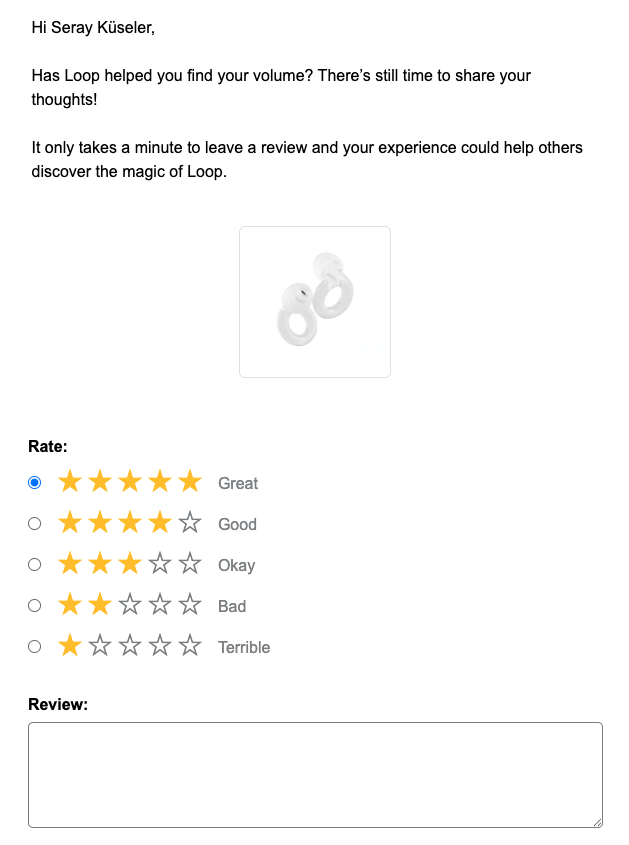Focus the Review text area
This screenshot has height=845, width=629.
point(315,775)
